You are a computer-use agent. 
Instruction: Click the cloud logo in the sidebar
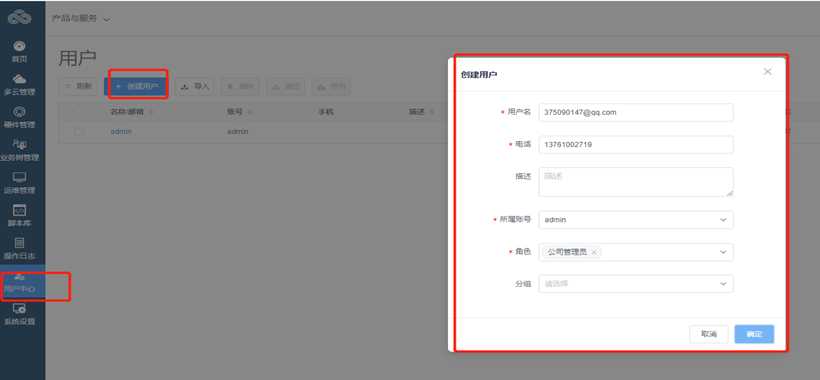(19, 17)
